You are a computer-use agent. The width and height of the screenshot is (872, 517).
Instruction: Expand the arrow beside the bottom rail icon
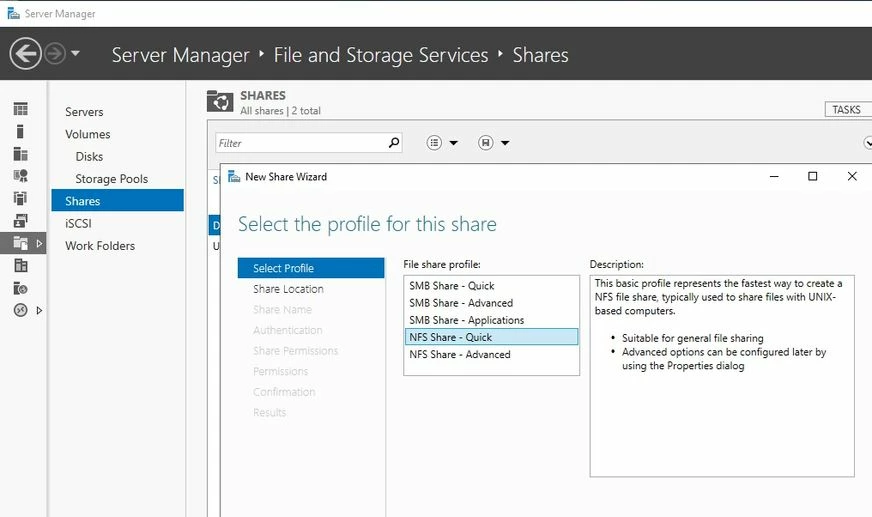[x=39, y=310]
